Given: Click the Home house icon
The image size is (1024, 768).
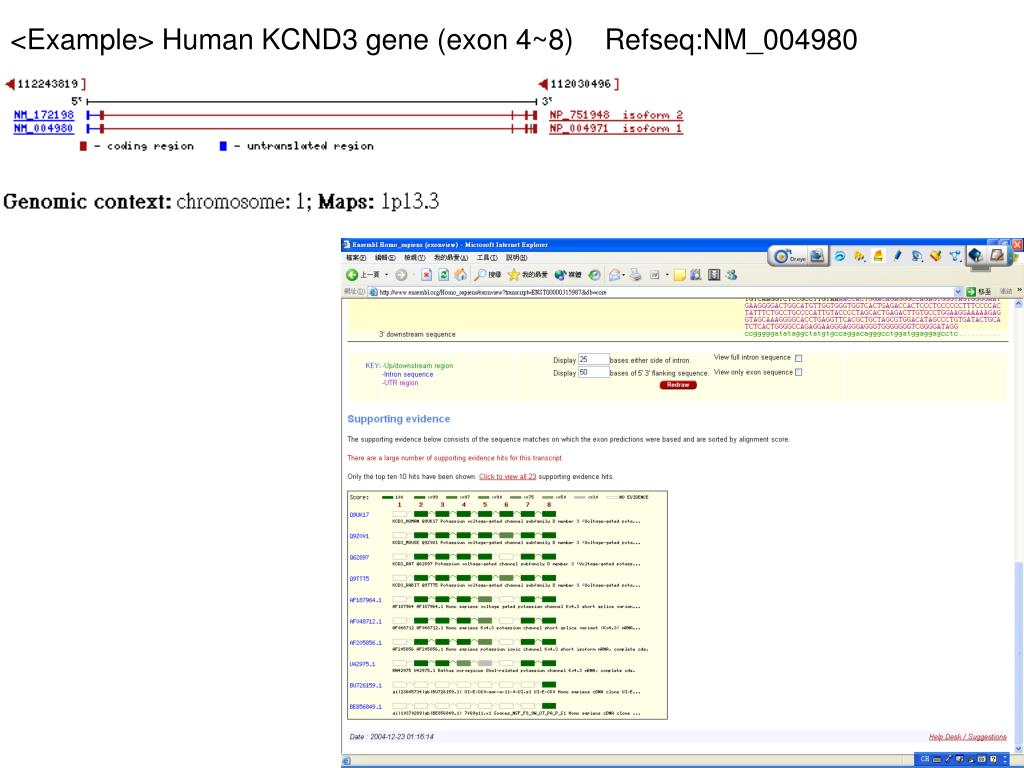Looking at the screenshot, I should click(x=461, y=275).
